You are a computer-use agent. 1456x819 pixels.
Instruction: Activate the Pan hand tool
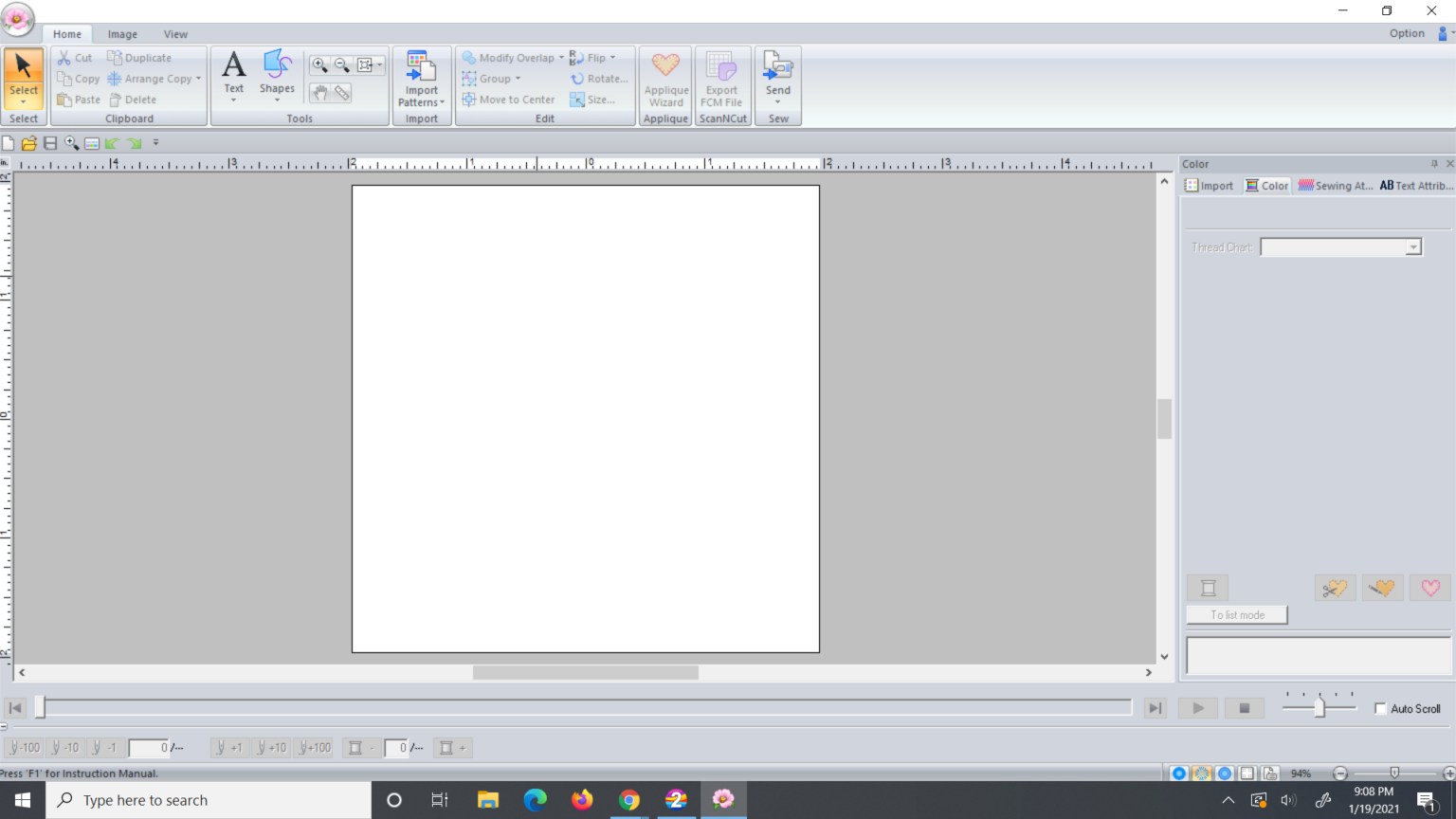point(319,93)
